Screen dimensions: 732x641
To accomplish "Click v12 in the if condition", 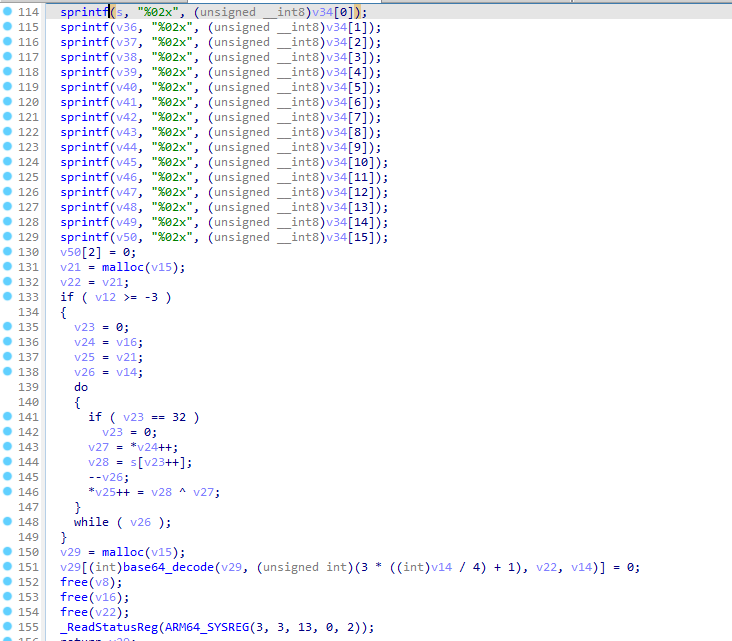I will point(106,297).
